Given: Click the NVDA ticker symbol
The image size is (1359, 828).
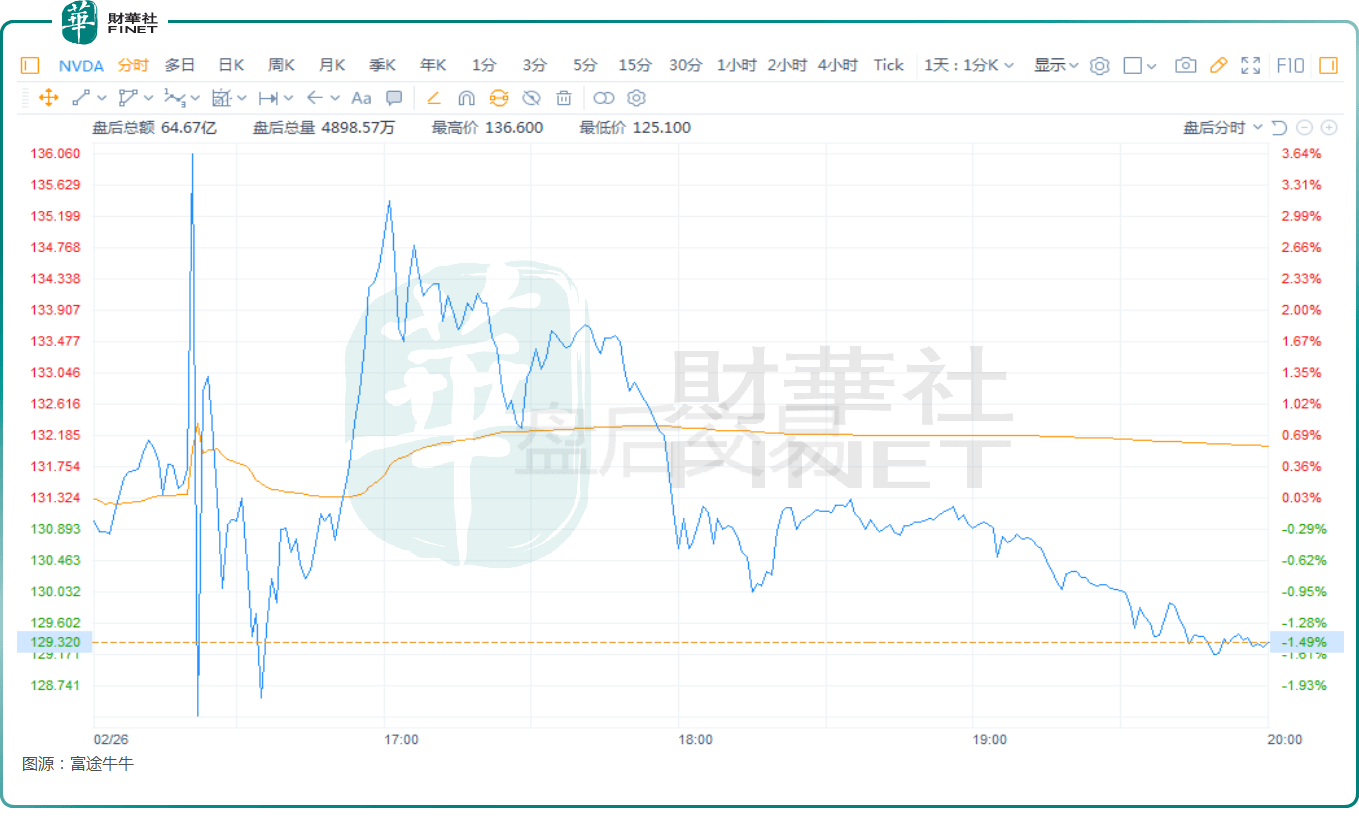Looking at the screenshot, I should (x=81, y=65).
